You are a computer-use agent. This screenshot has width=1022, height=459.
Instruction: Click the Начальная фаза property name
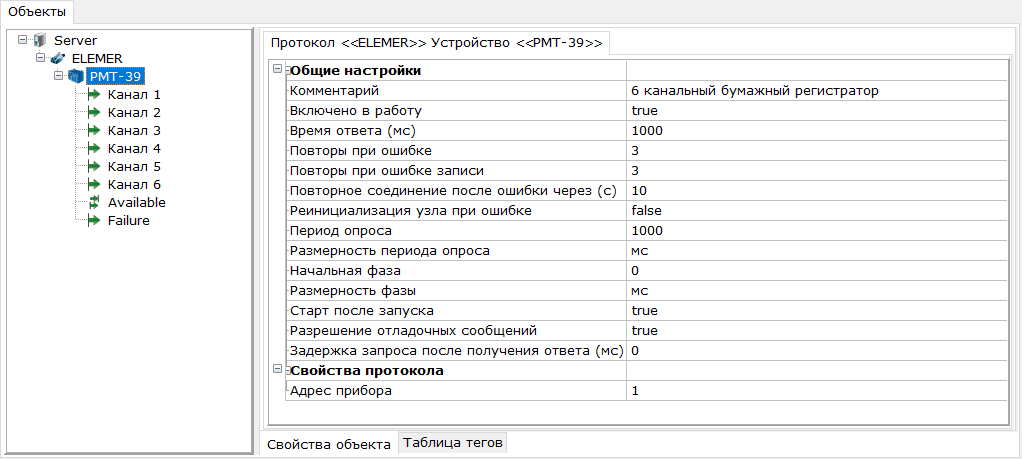(345, 271)
